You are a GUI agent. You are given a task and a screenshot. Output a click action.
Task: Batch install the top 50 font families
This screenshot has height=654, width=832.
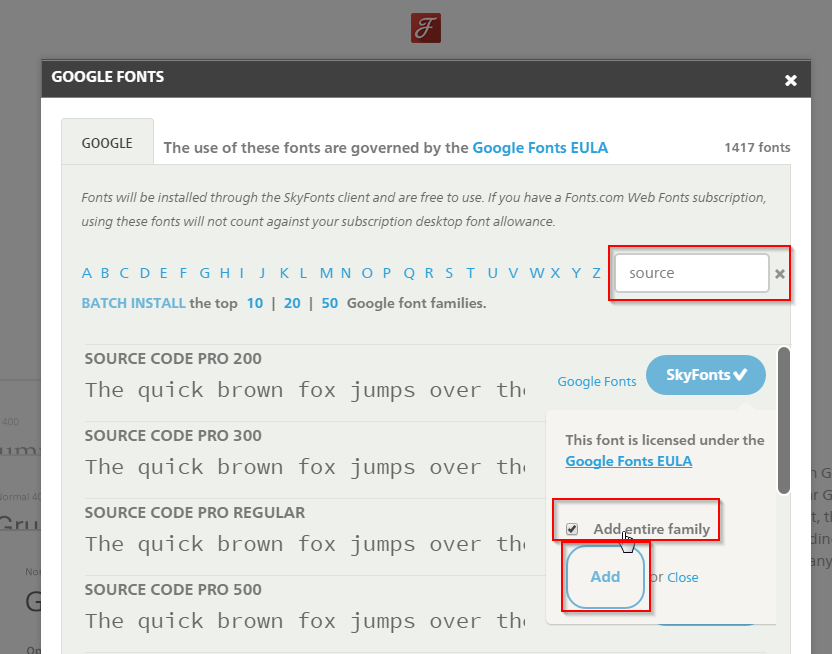point(329,303)
